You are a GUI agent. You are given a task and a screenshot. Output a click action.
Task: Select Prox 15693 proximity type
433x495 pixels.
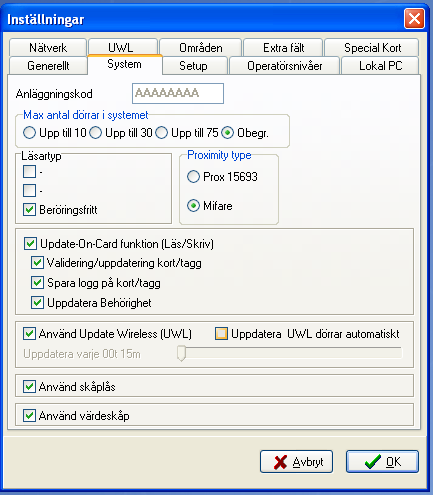click(193, 176)
